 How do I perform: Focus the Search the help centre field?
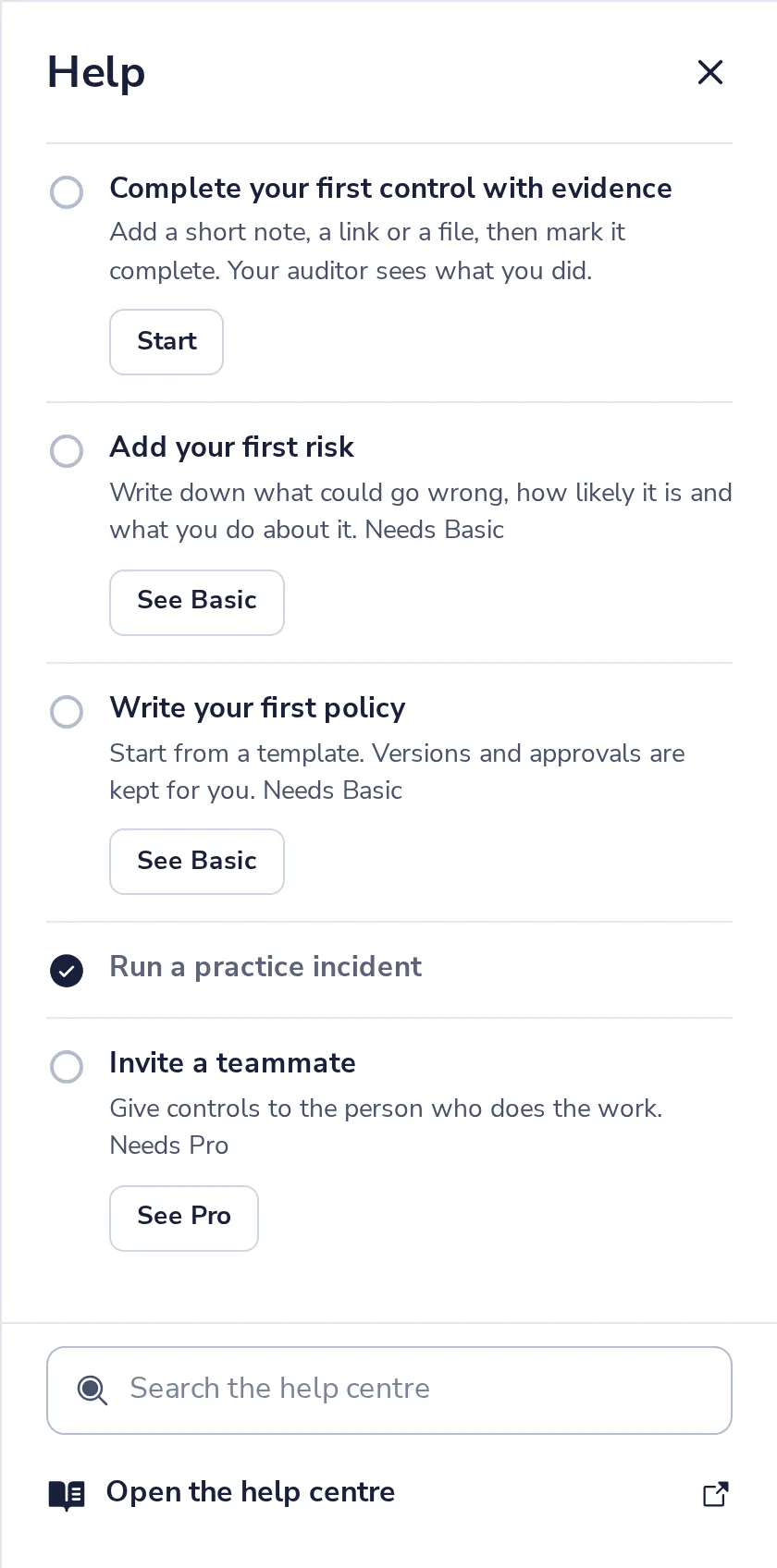(x=389, y=1390)
